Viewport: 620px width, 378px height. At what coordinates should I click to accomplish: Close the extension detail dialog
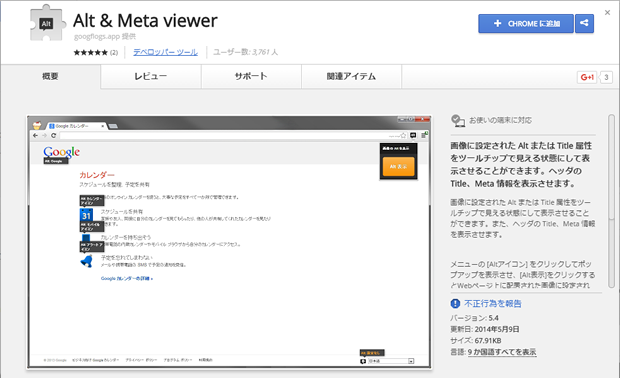coord(607,13)
